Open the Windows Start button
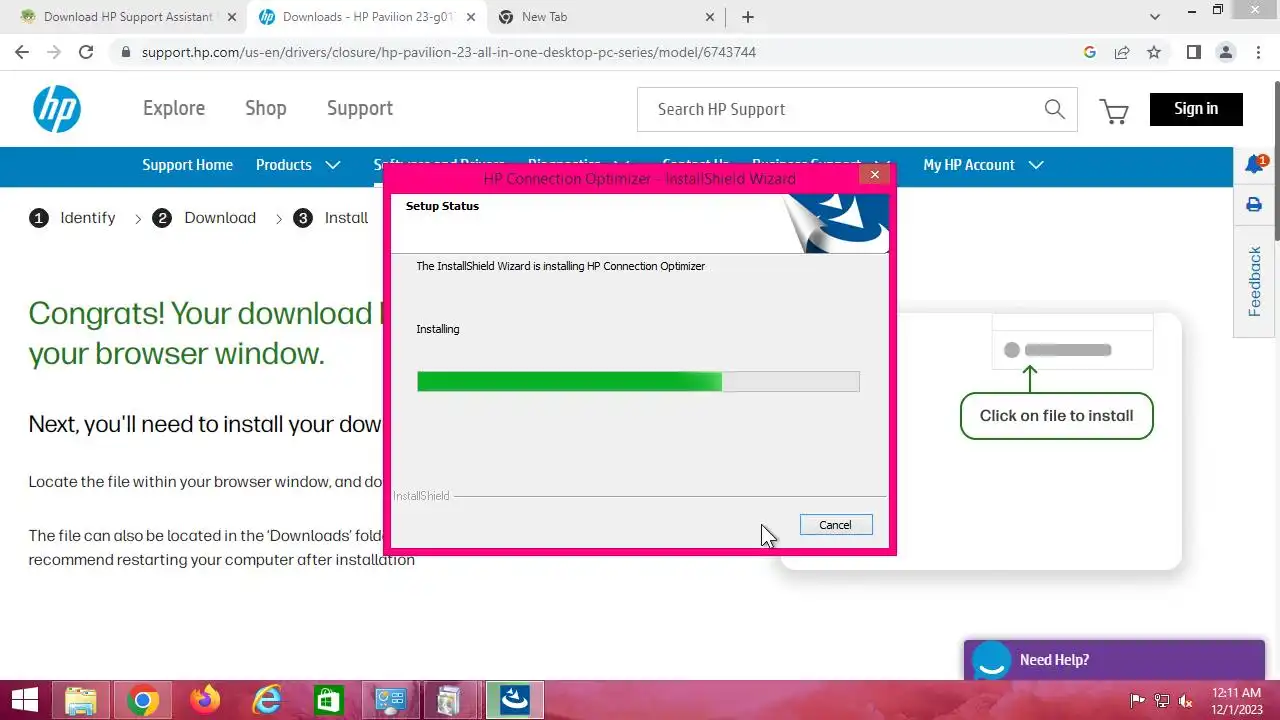 tap(24, 700)
